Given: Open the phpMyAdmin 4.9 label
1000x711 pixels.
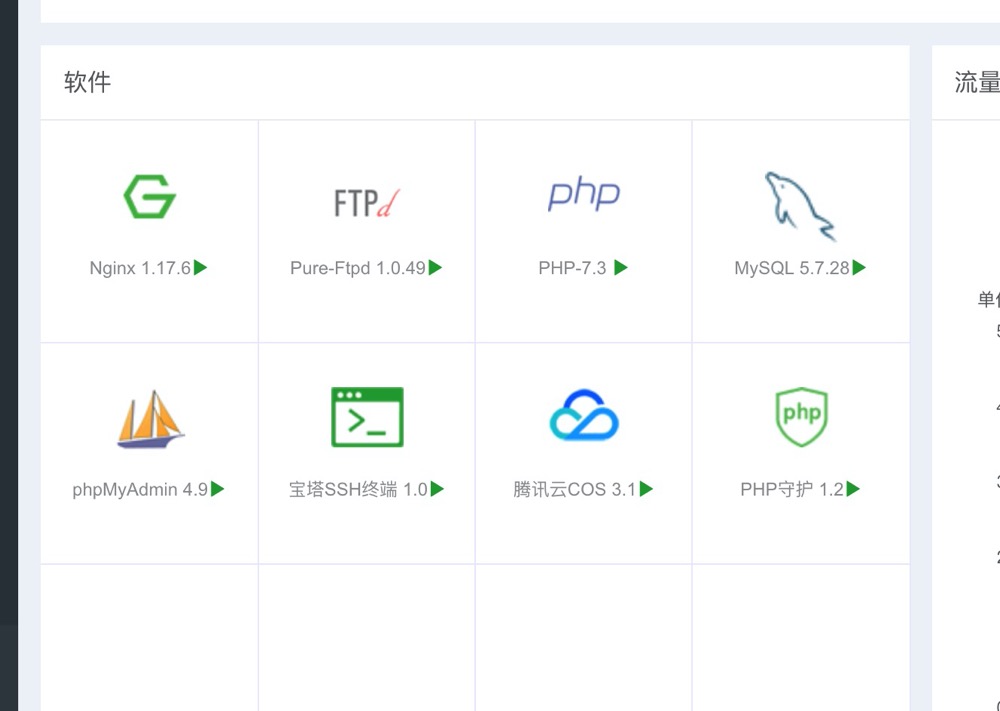Looking at the screenshot, I should point(140,490).
